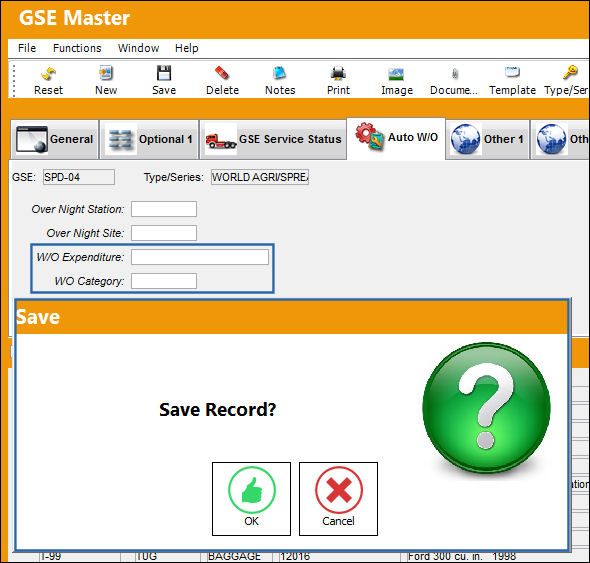Click the Over Night Station field
590x563 pixels.
164,209
